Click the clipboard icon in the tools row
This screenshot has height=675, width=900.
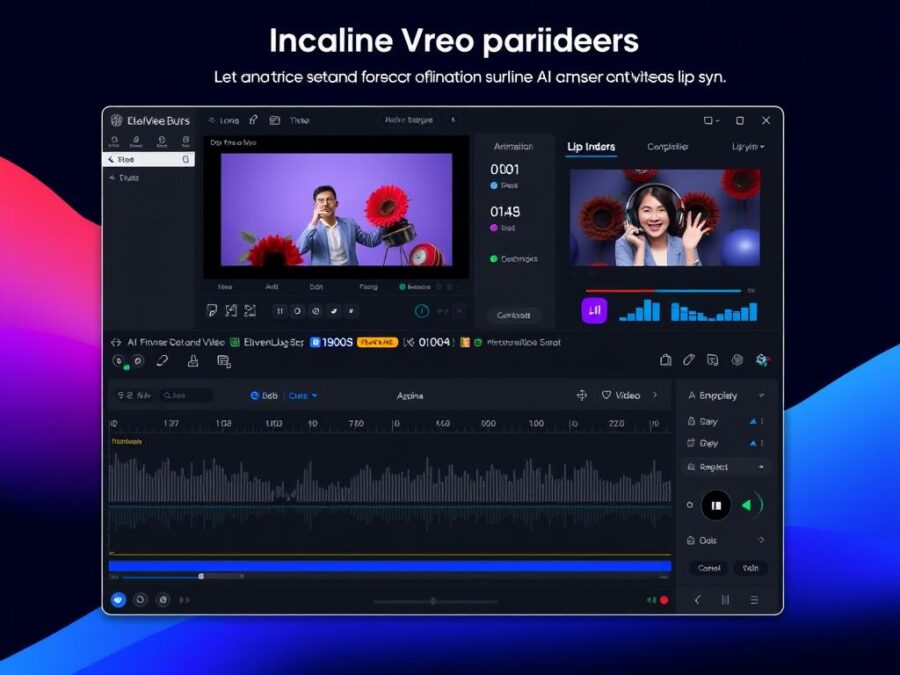223,363
